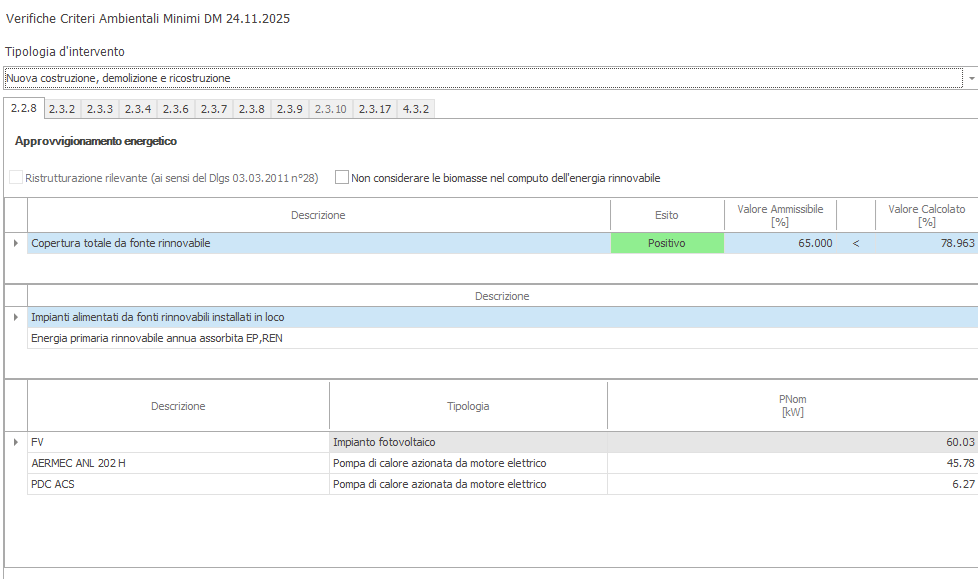
Task: Select tab 2.3.4
Action: pyautogui.click(x=137, y=109)
